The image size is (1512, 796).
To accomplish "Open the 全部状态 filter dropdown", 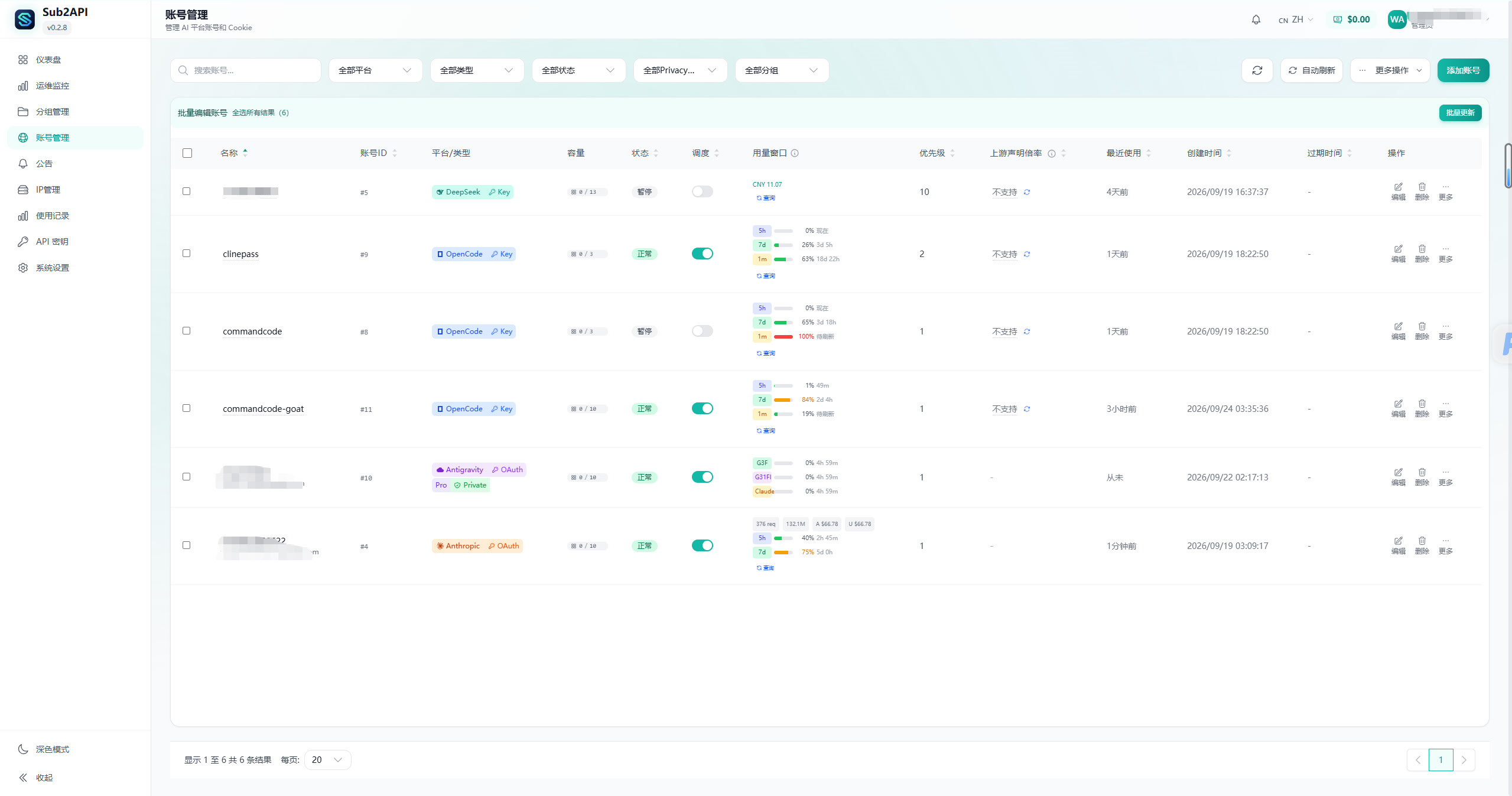I will coord(578,70).
